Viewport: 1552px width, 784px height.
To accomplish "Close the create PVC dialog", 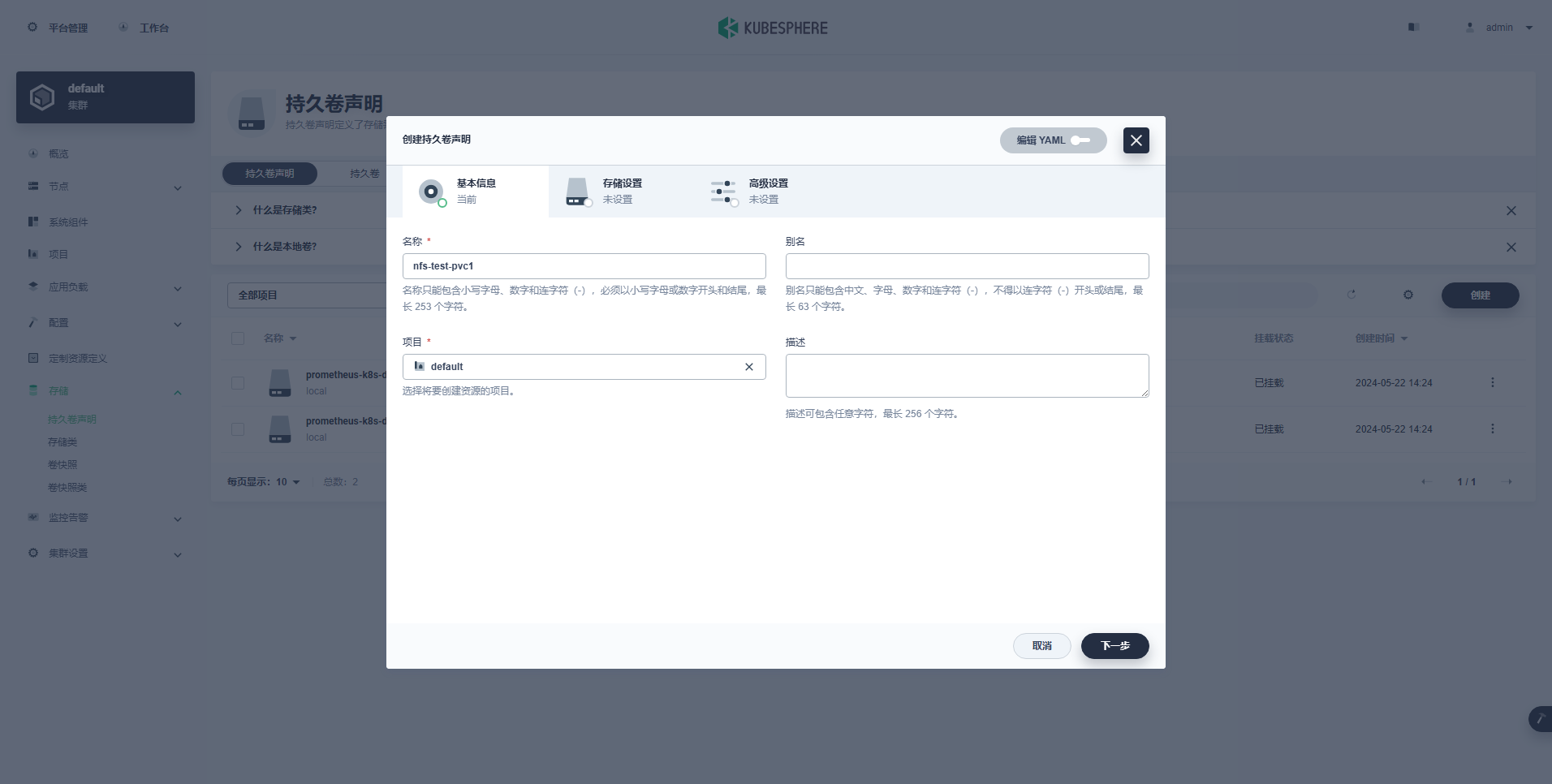I will tap(1136, 140).
